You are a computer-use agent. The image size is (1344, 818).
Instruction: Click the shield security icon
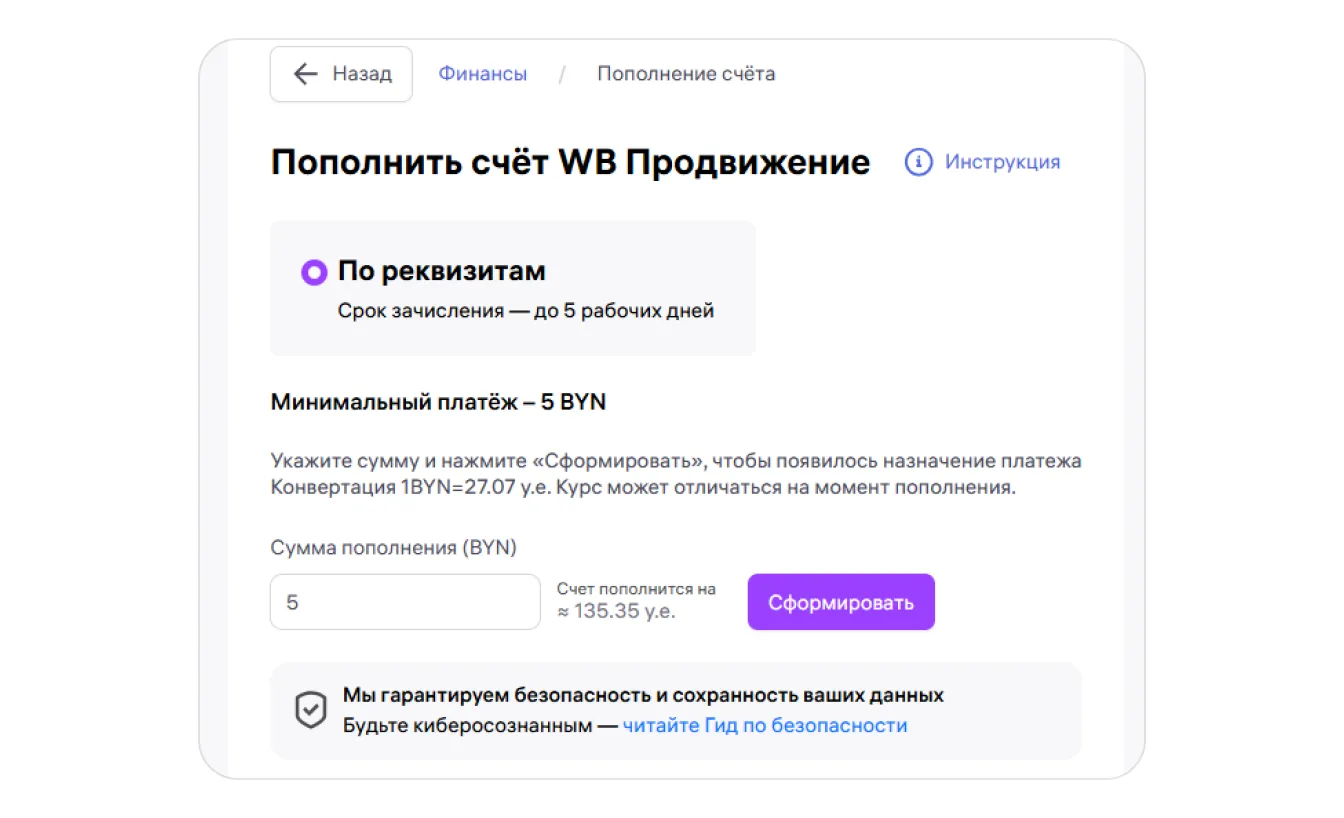(x=311, y=710)
